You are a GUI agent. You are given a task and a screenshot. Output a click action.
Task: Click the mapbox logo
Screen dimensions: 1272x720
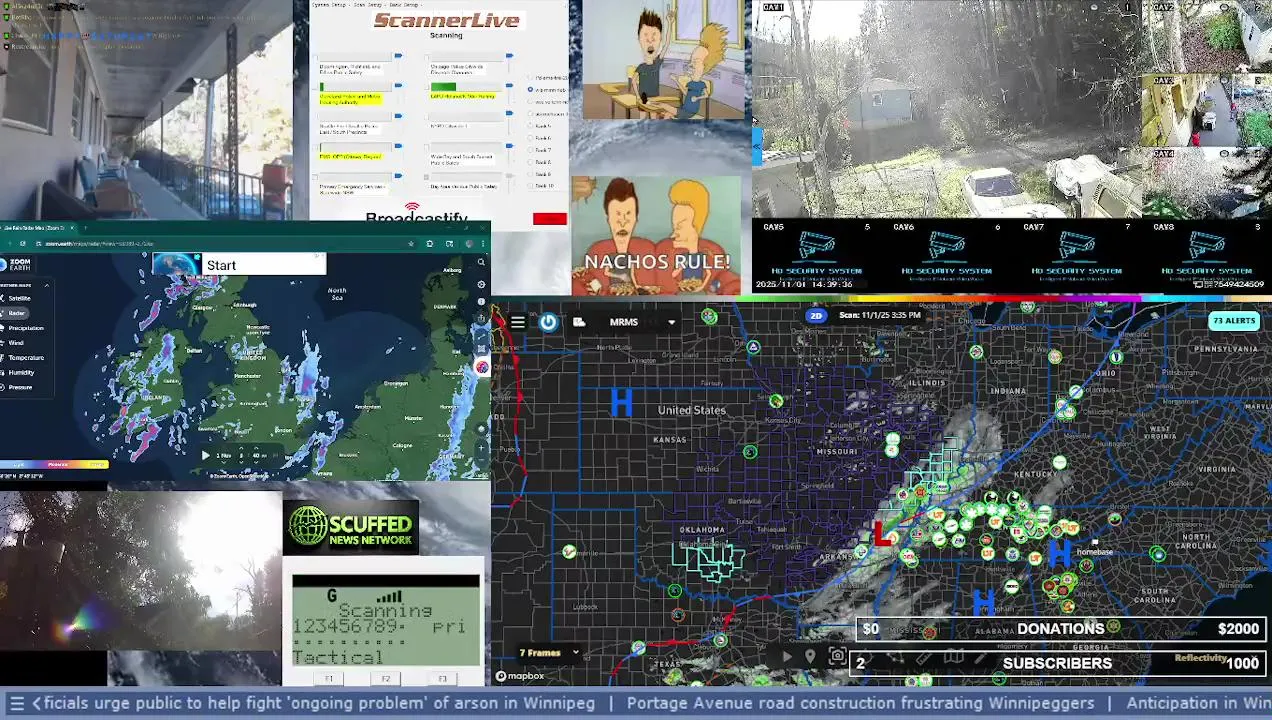tap(520, 676)
